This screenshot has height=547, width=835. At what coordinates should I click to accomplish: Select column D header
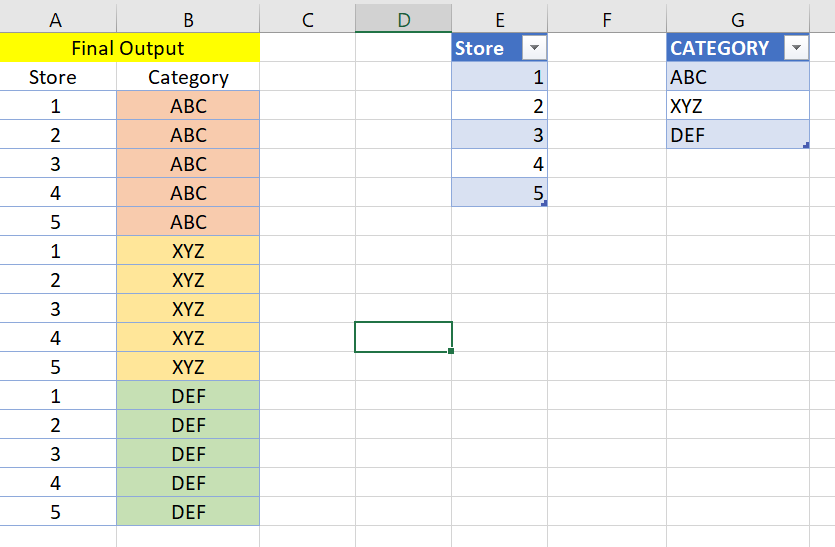click(x=404, y=20)
